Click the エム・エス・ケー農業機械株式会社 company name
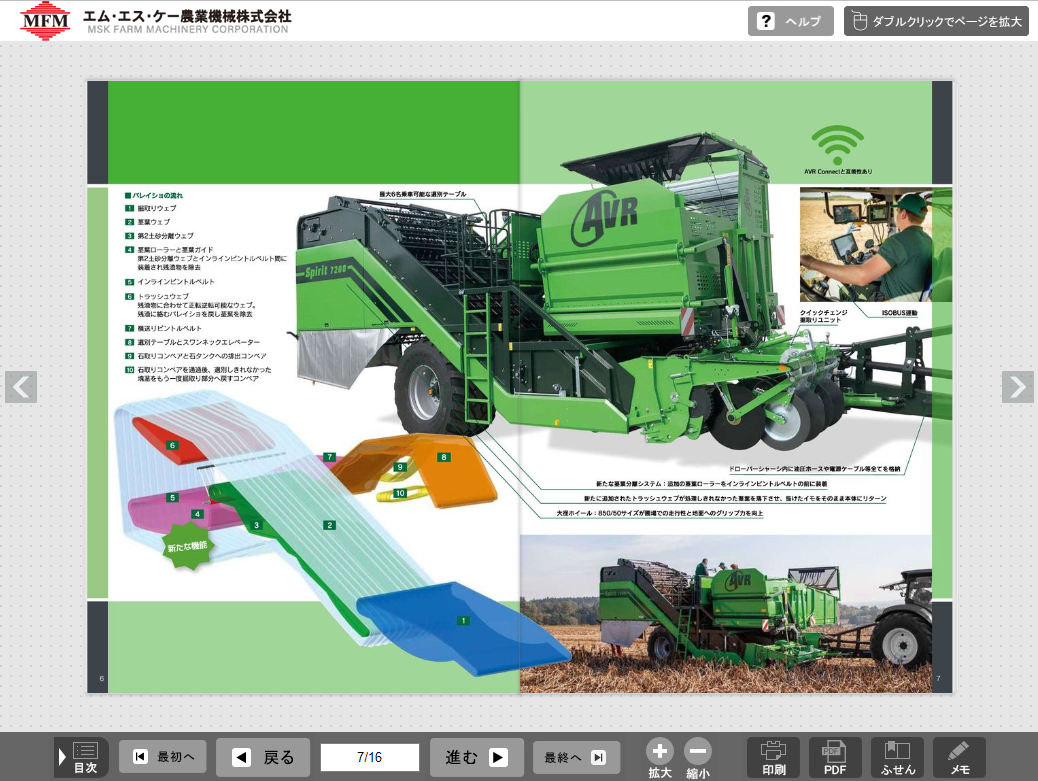The height and width of the screenshot is (781, 1038). (187, 17)
